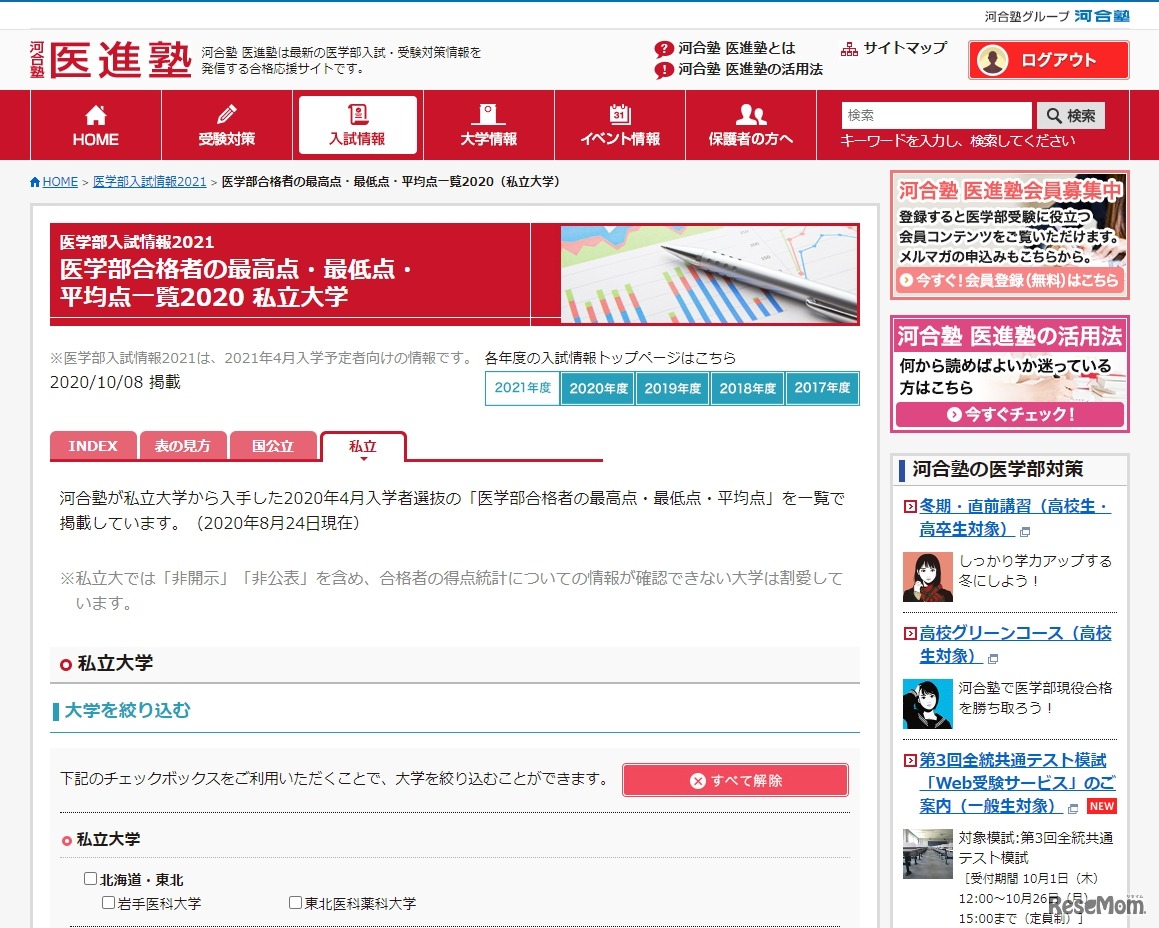Open the 2019年度 year tab
Screen dimensions: 1159x928
(672, 388)
